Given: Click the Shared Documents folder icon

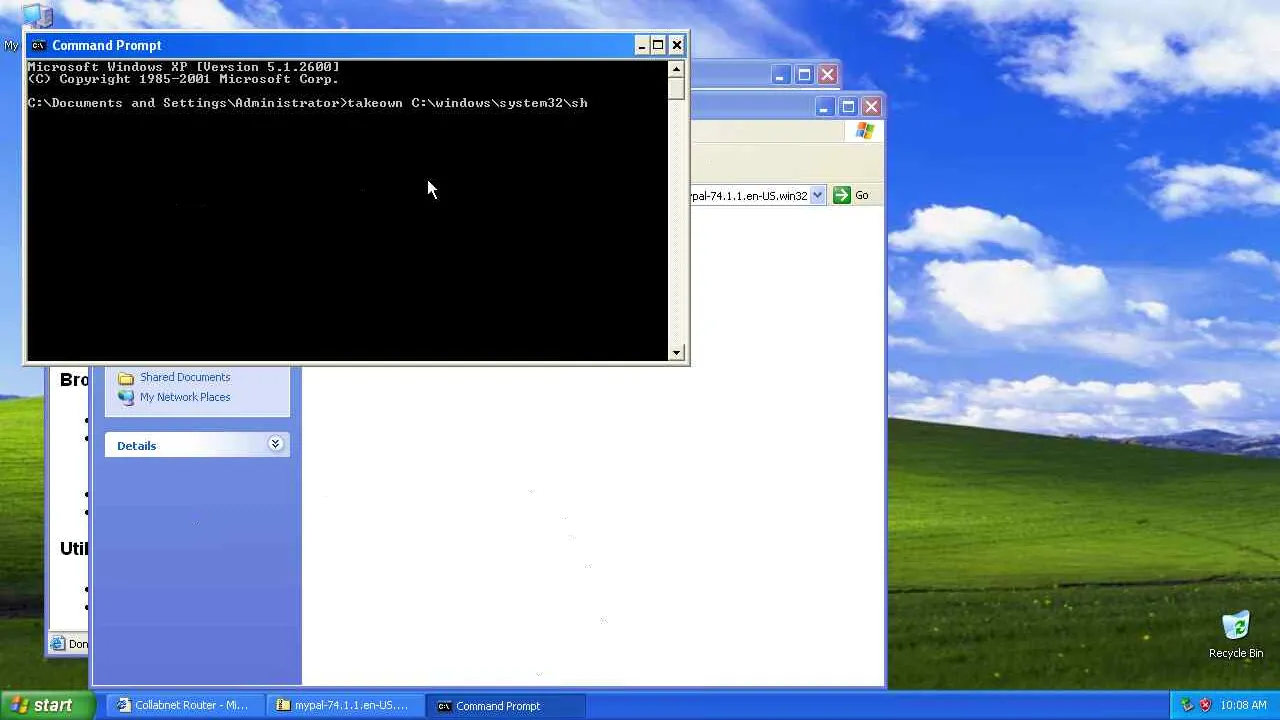Looking at the screenshot, I should click(126, 377).
